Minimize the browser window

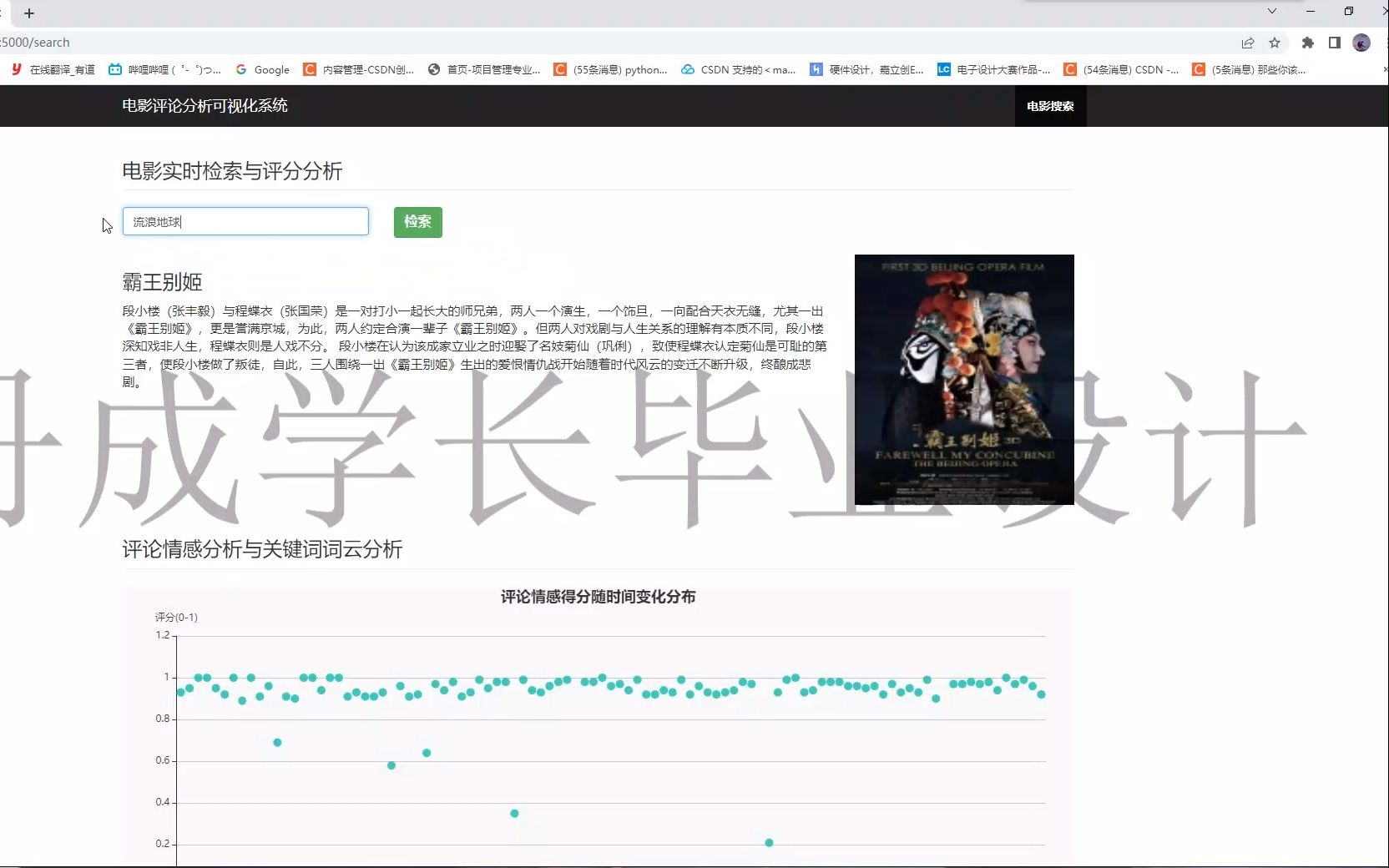point(1311,11)
